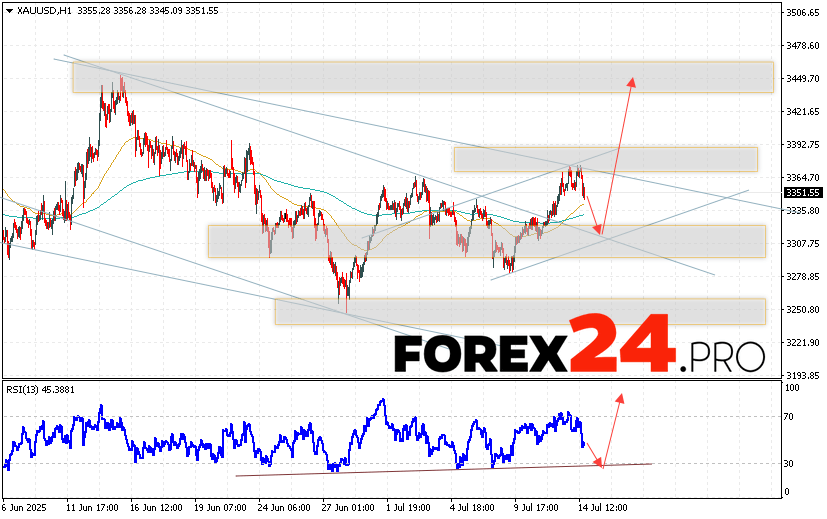Click the current price tag 3351.55
This screenshot has height=519, width=827.
[802, 192]
